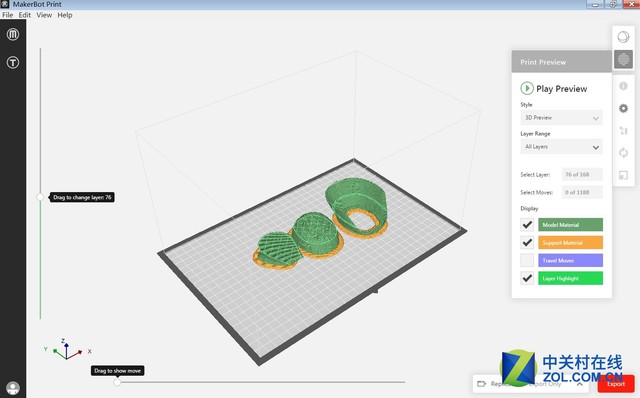This screenshot has height=398, width=640.
Task: Select the rotate tool icon
Action: tap(623, 153)
